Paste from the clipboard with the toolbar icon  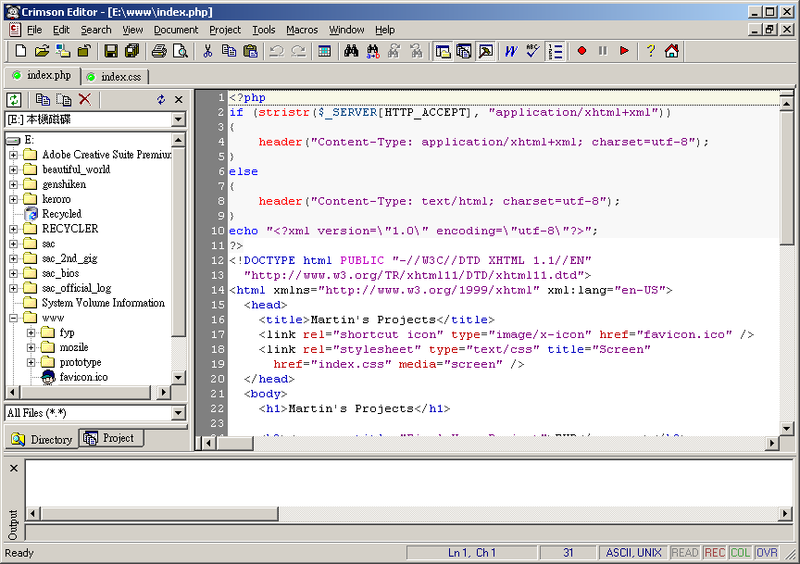(x=250, y=51)
